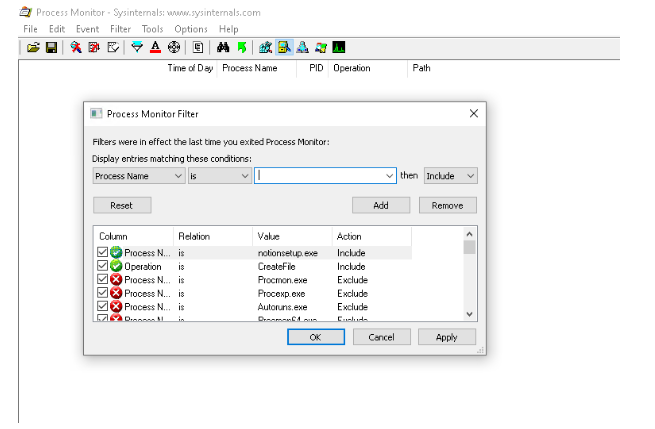Toggle Show Process and Thread Activity icon

321,48
